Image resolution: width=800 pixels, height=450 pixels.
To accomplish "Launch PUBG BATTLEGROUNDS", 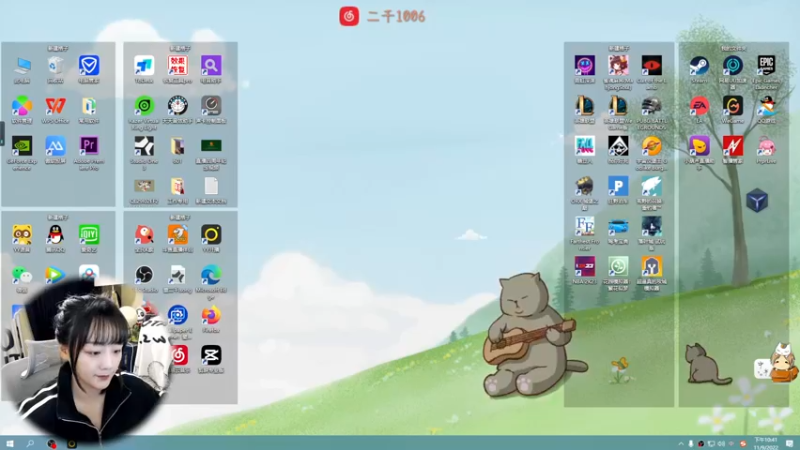I will tap(652, 106).
